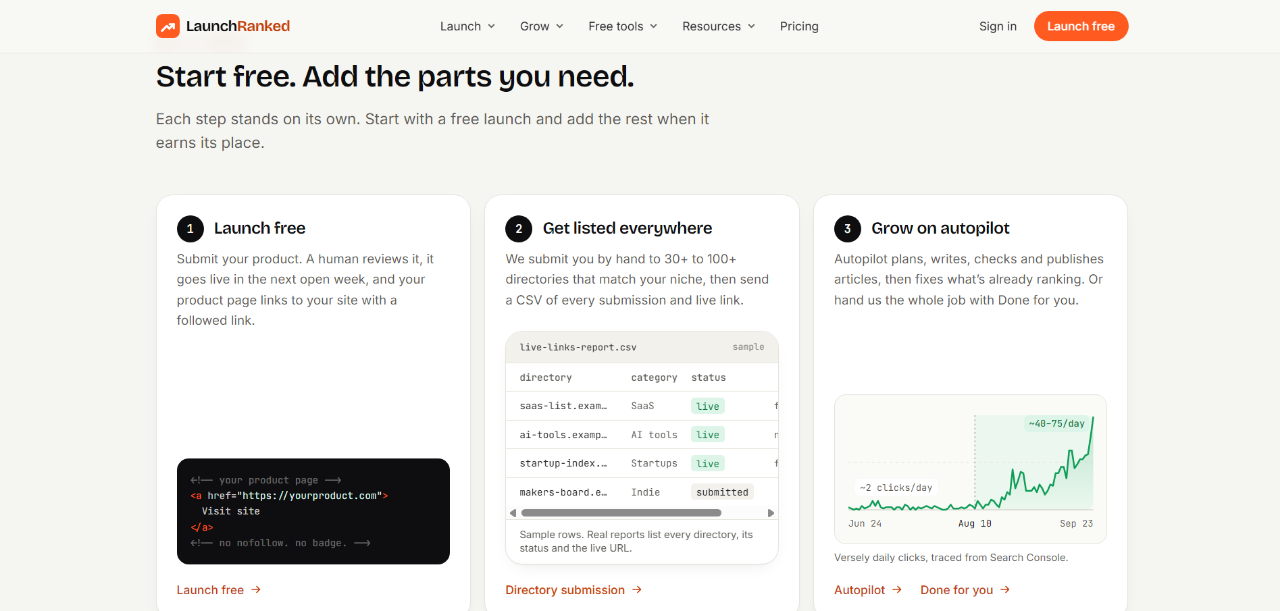Open the Done for you link
The image size is (1280, 611).
[x=965, y=590]
